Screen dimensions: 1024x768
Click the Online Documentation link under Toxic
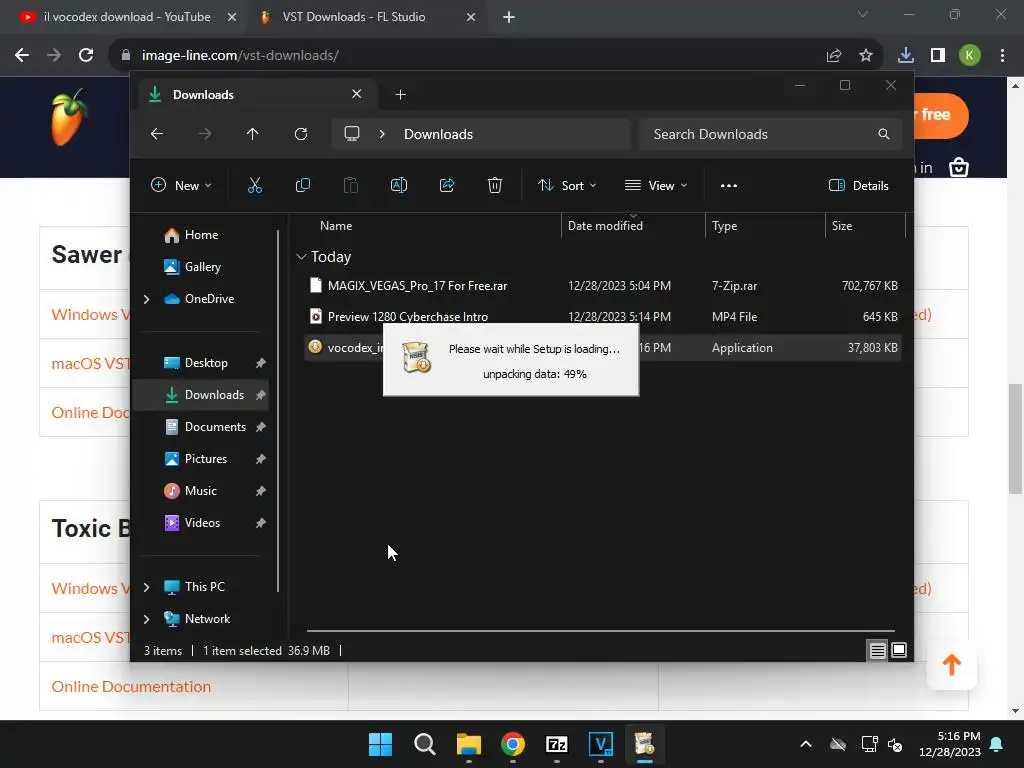point(131,686)
